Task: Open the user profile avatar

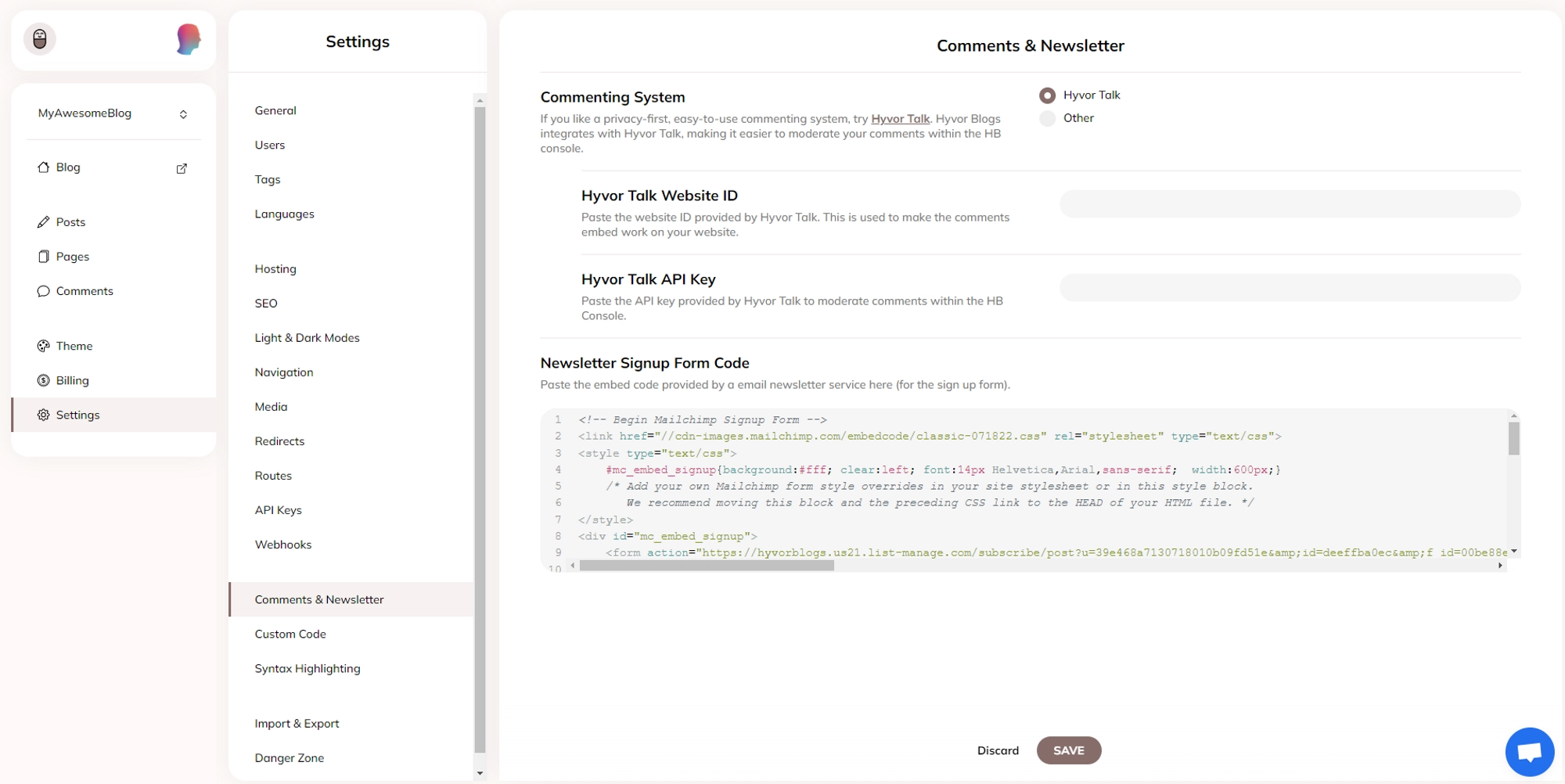Action: (x=188, y=39)
